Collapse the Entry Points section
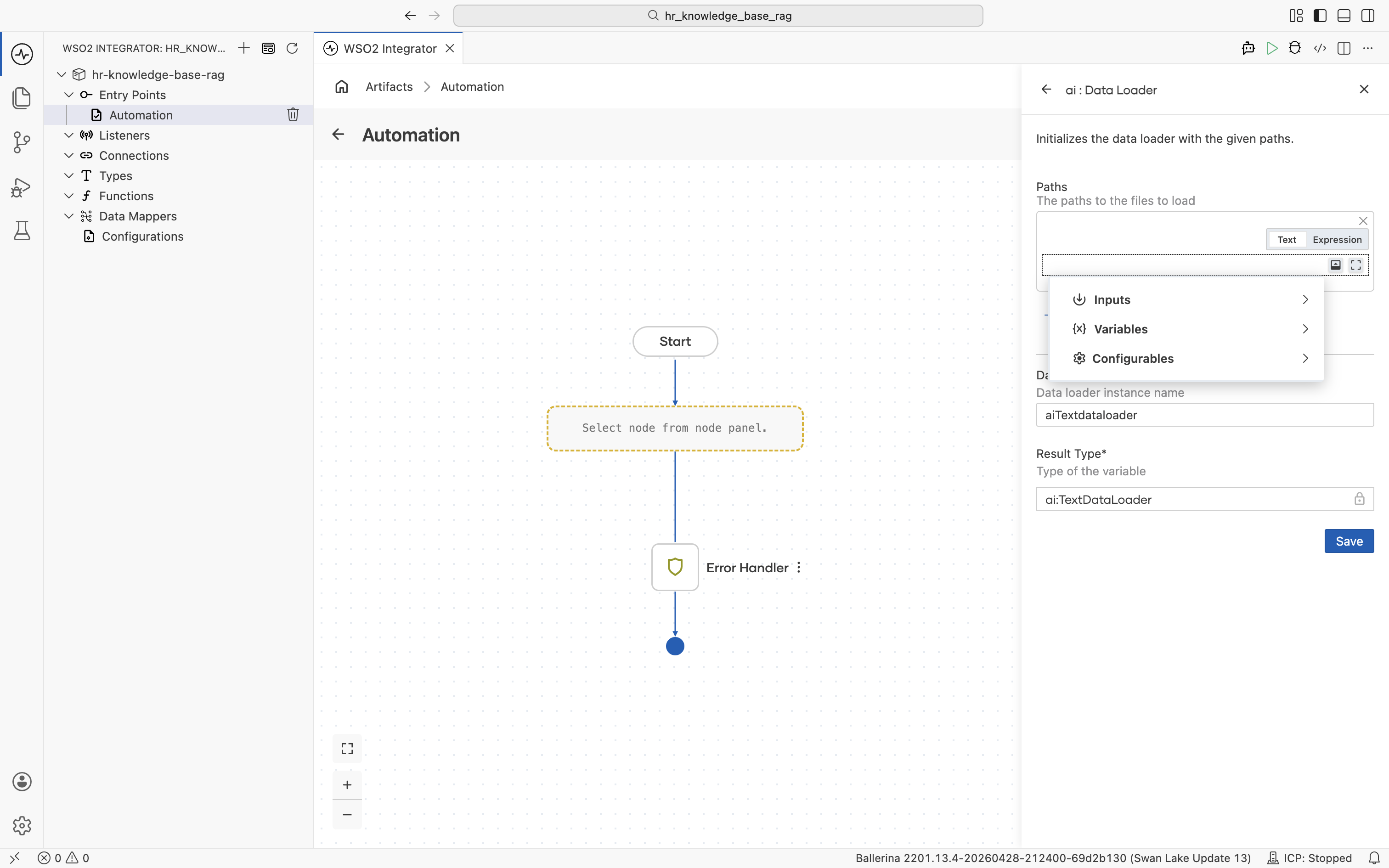This screenshot has width=1389, height=868. click(69, 95)
